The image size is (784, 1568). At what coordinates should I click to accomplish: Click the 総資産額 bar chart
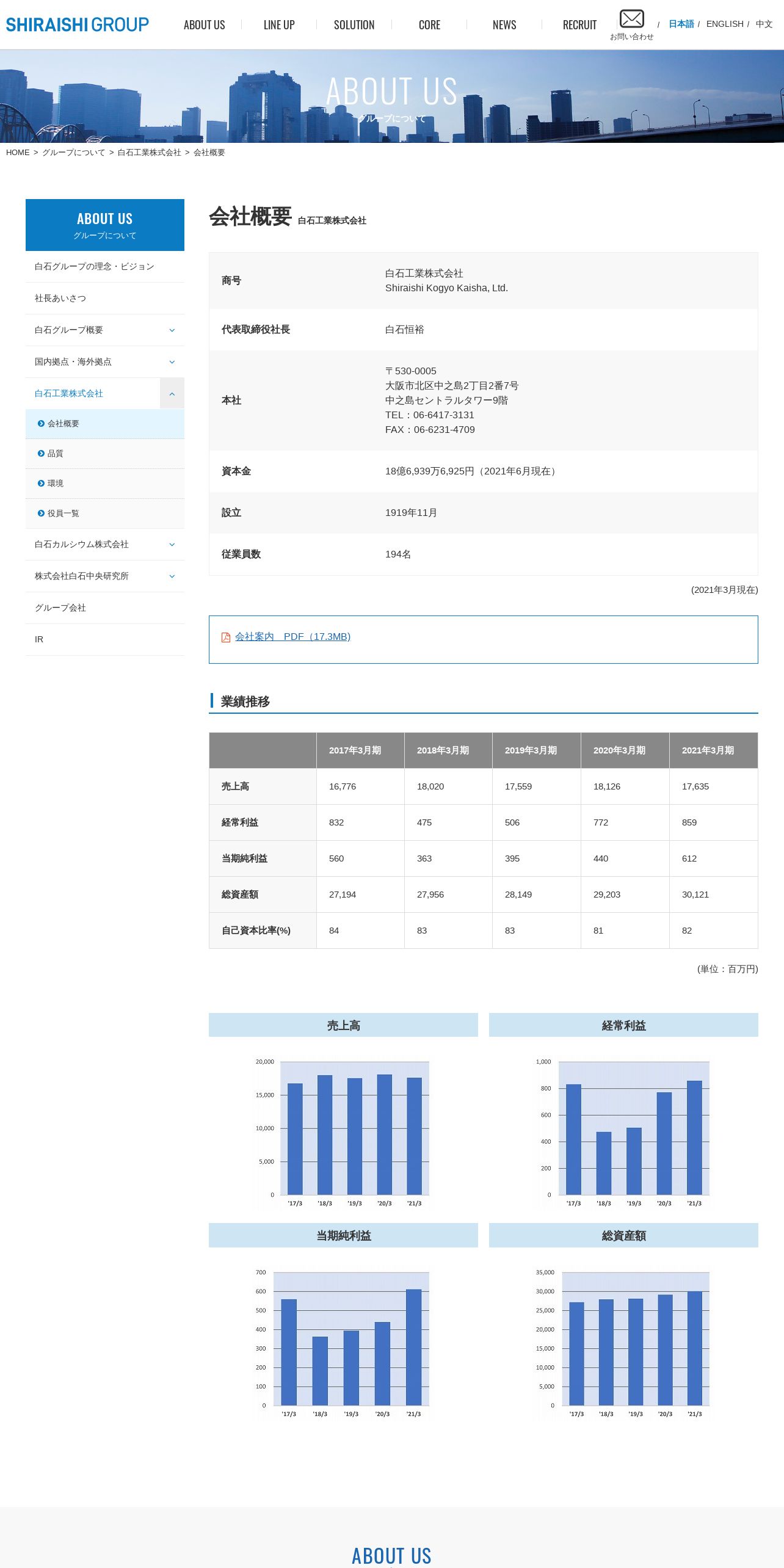point(623,1344)
